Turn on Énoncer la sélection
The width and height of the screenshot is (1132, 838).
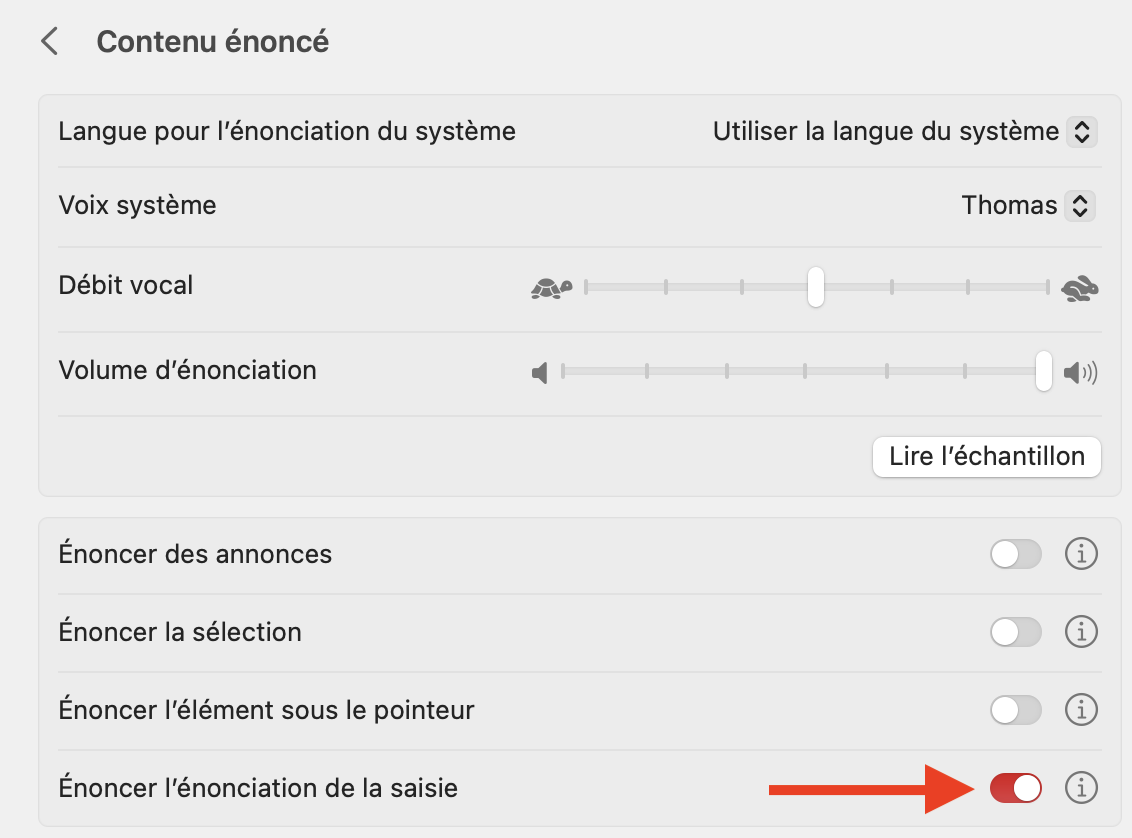[1016, 632]
